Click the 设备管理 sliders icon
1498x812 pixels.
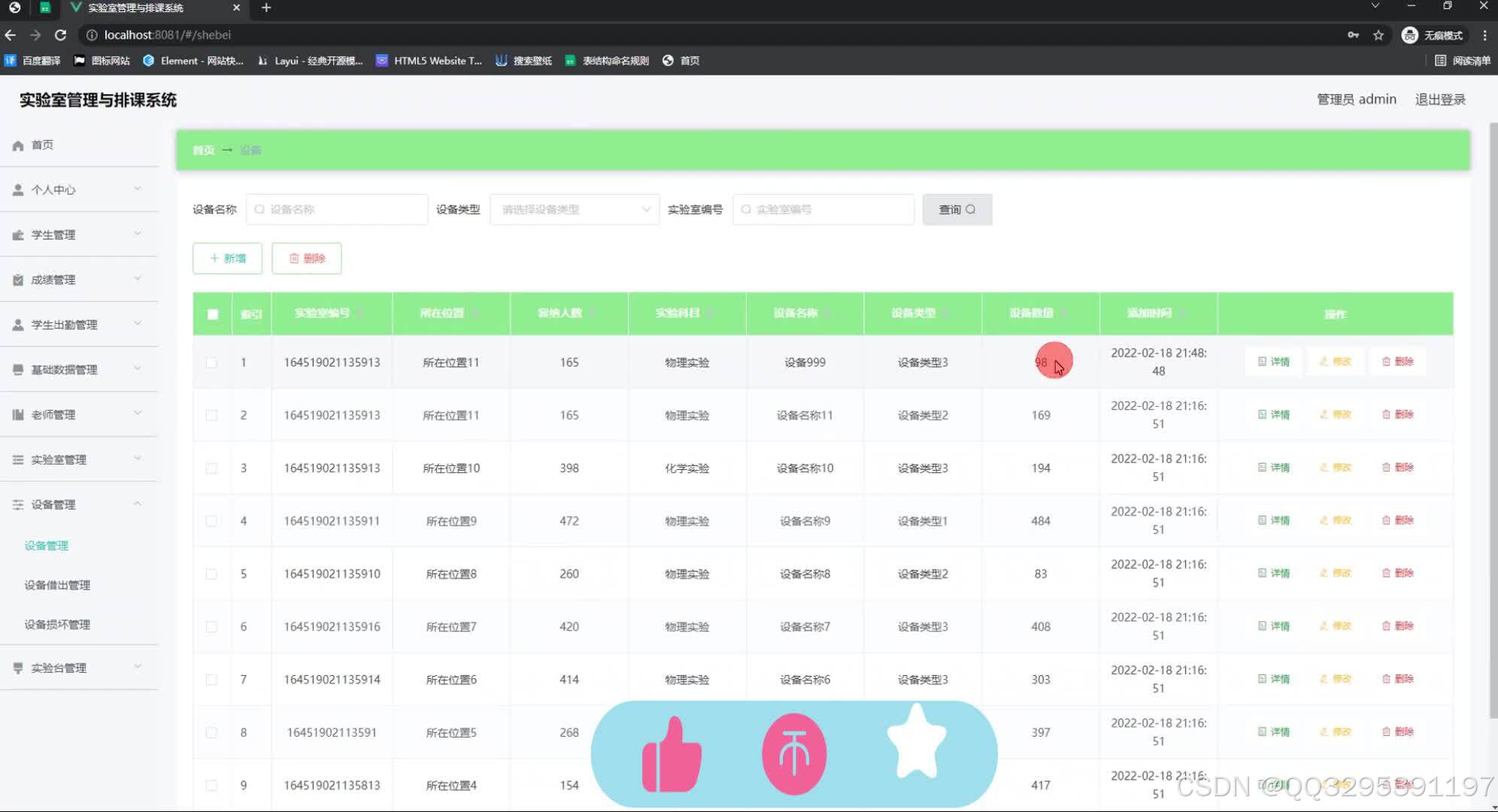point(18,504)
